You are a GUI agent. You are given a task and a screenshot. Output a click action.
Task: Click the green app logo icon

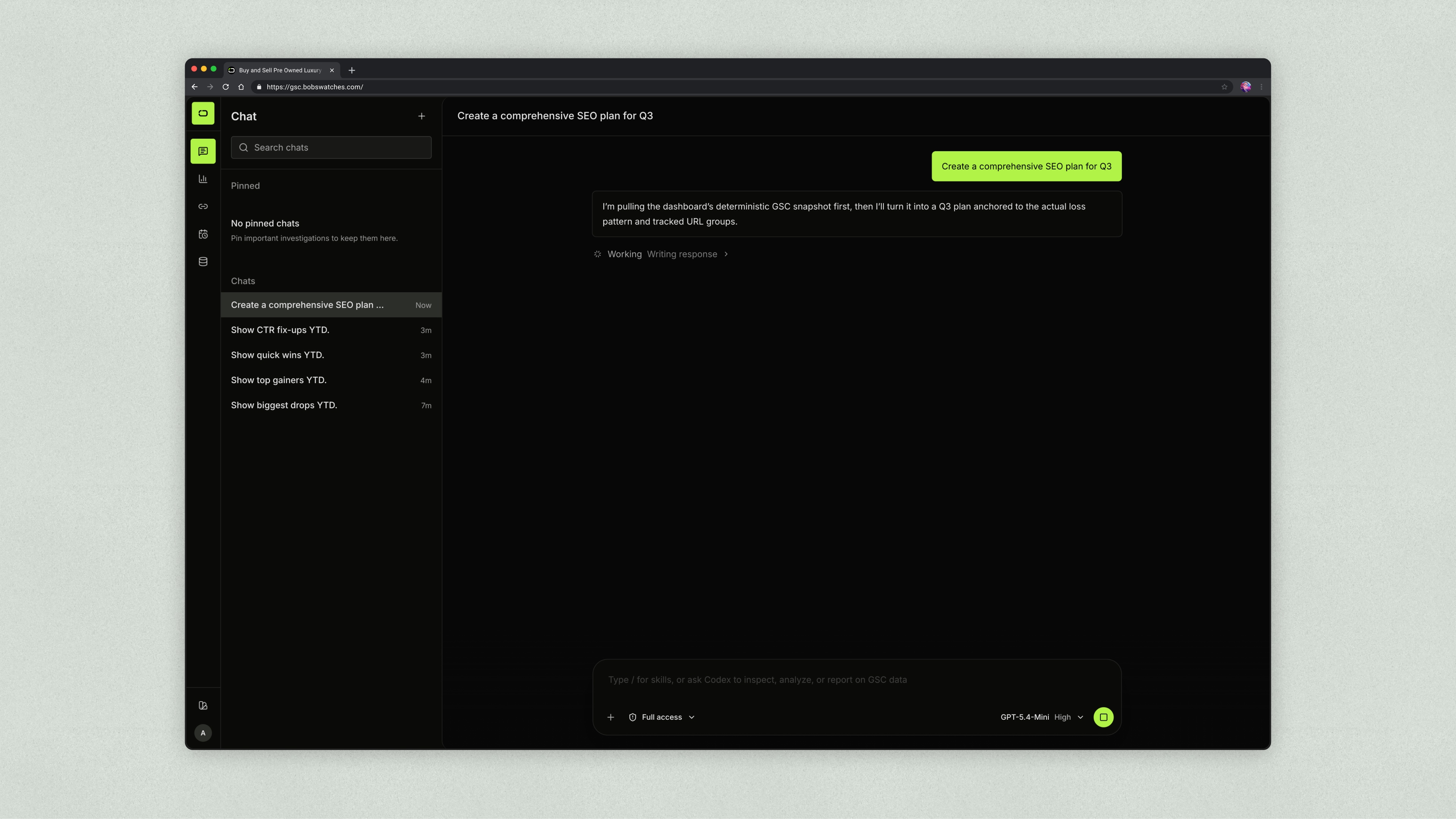pyautogui.click(x=203, y=113)
